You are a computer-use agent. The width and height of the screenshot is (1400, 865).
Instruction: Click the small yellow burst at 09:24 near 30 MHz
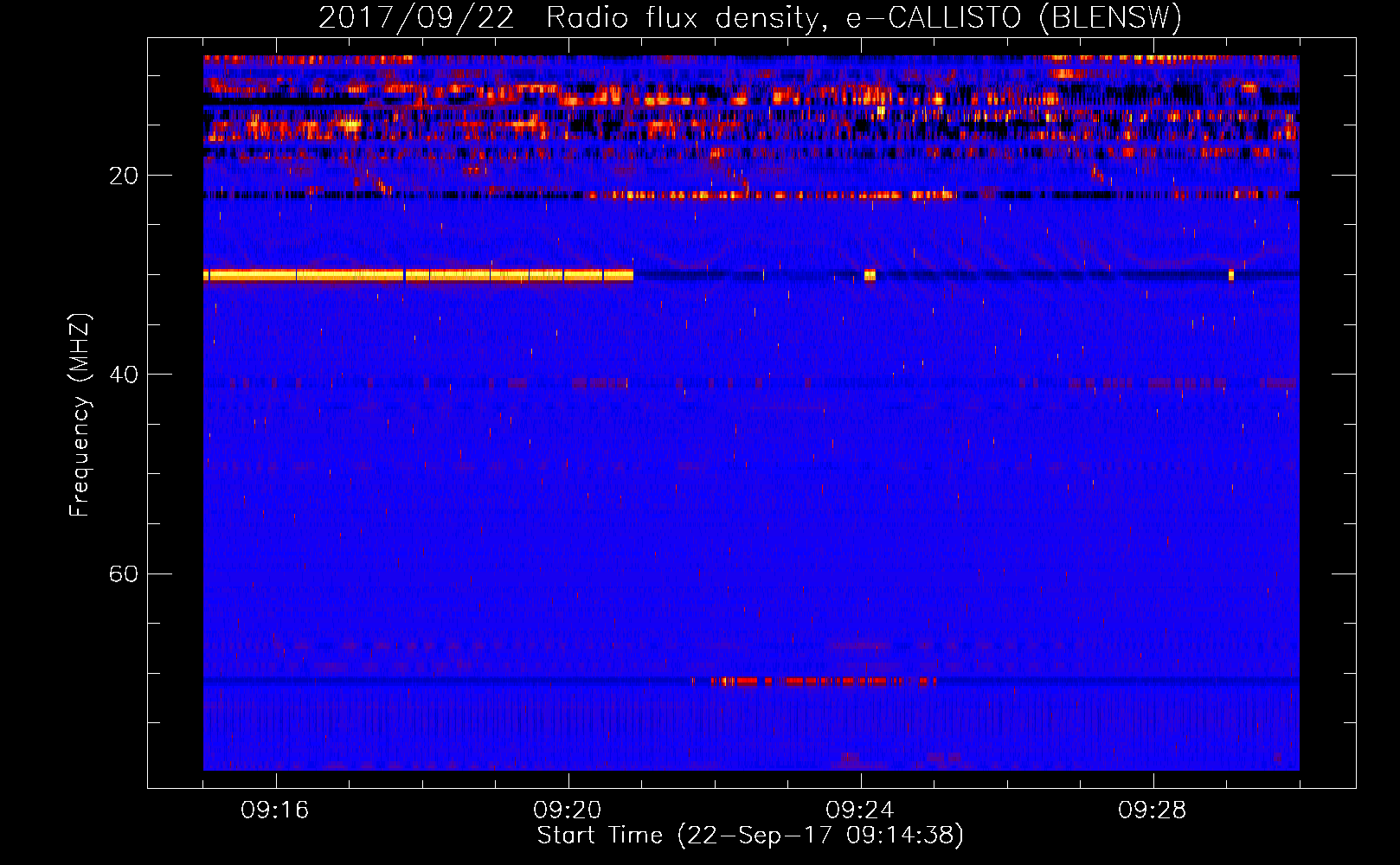click(x=870, y=275)
